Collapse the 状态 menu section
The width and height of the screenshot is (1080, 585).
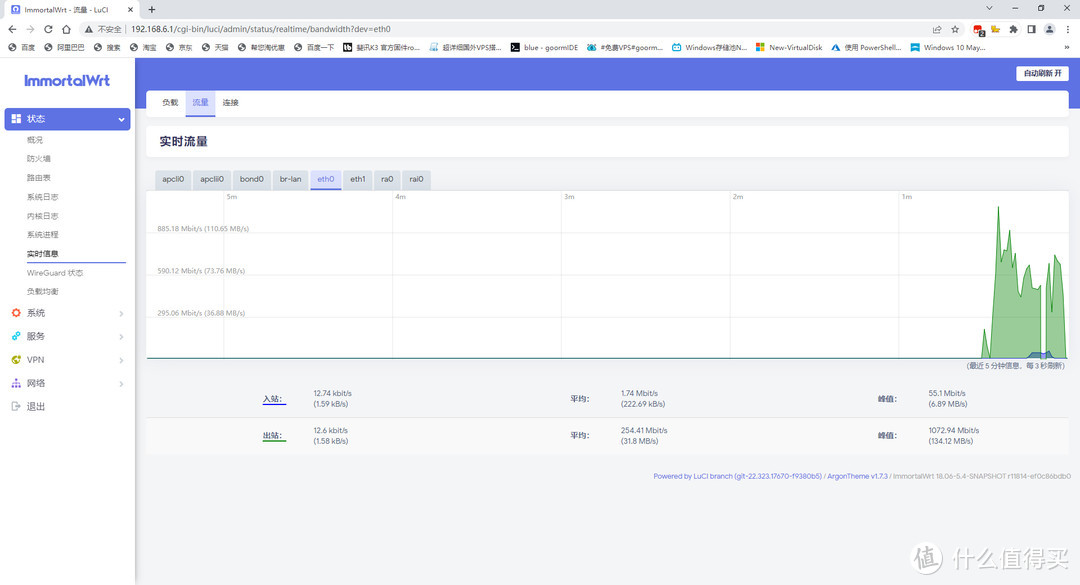click(x=122, y=120)
